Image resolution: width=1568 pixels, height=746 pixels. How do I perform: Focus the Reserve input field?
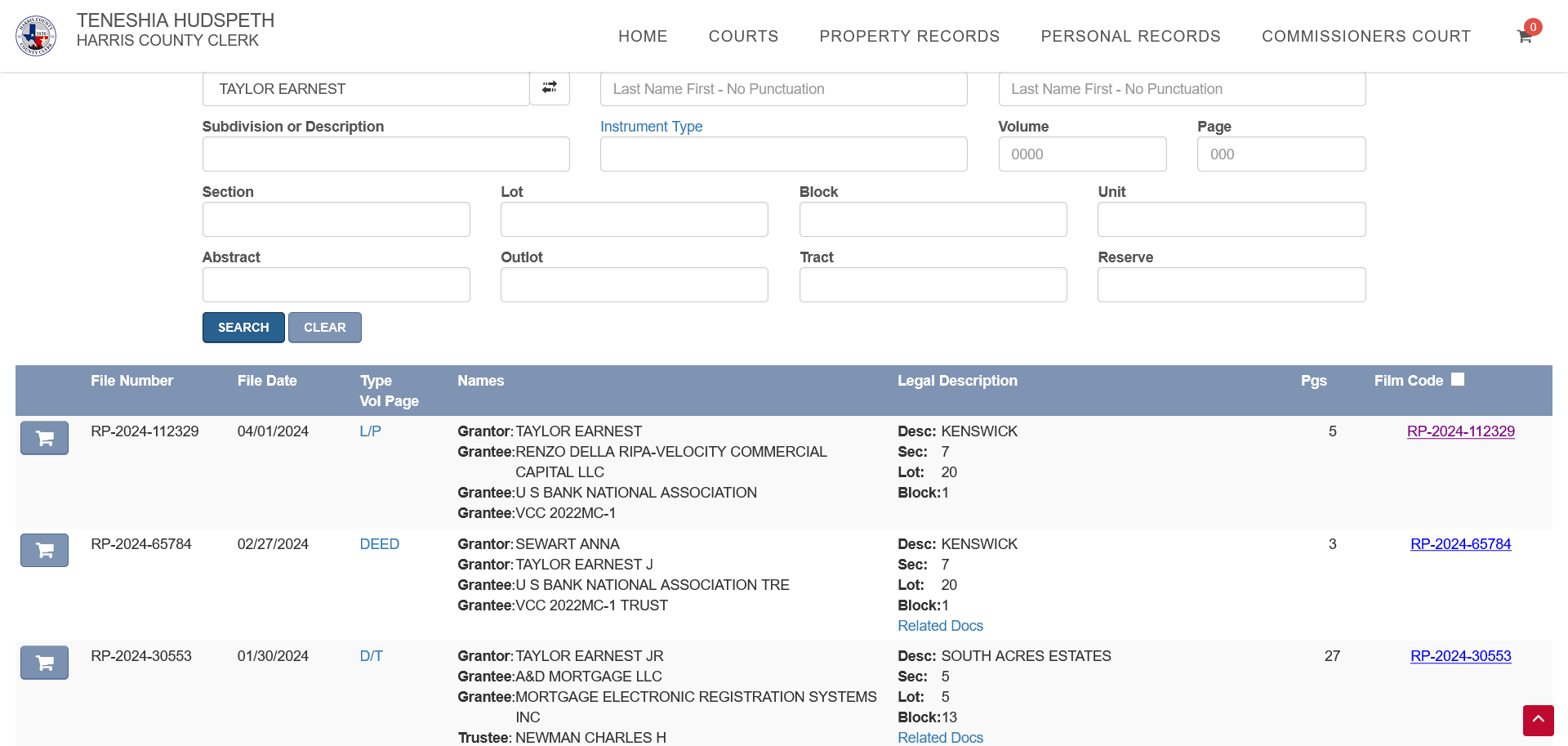click(1232, 285)
